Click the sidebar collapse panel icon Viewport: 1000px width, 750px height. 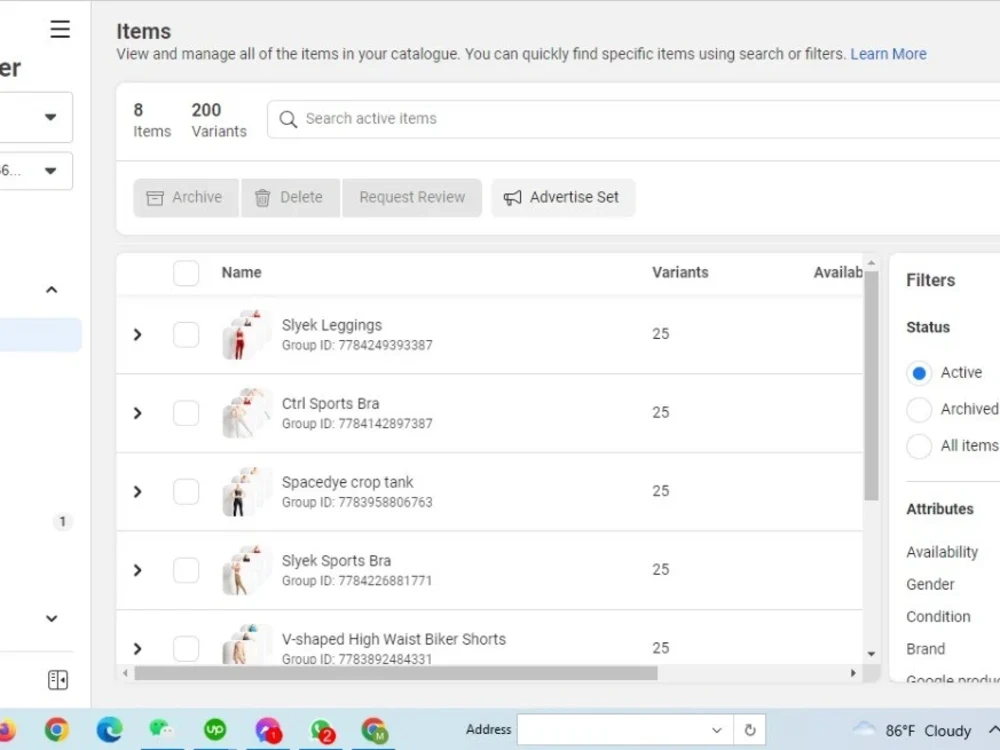pos(57,680)
